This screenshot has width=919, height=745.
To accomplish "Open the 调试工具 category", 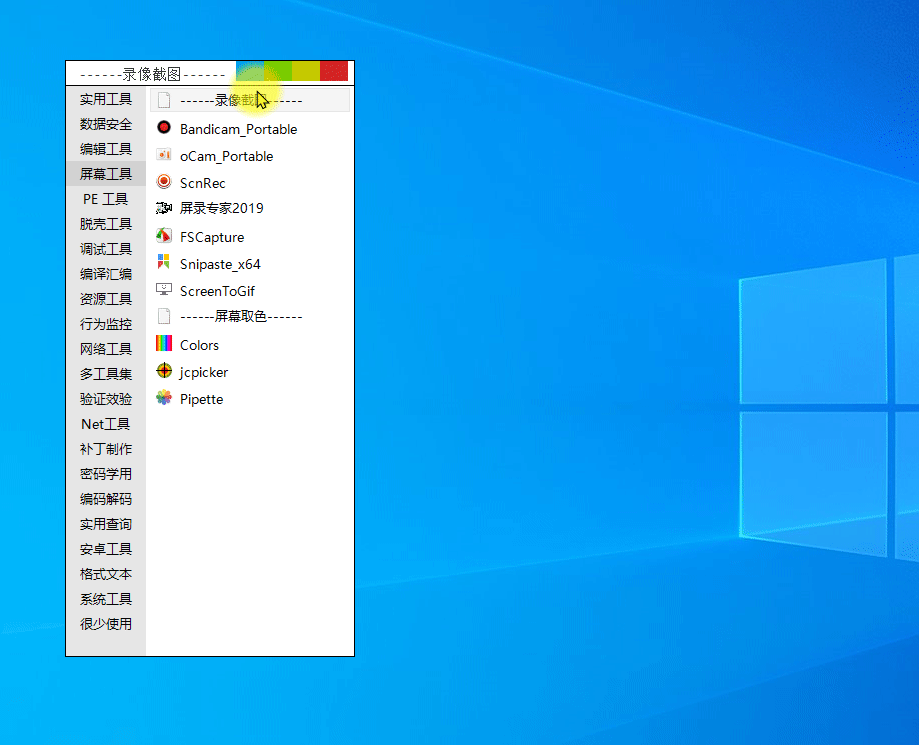I will pyautogui.click(x=106, y=249).
